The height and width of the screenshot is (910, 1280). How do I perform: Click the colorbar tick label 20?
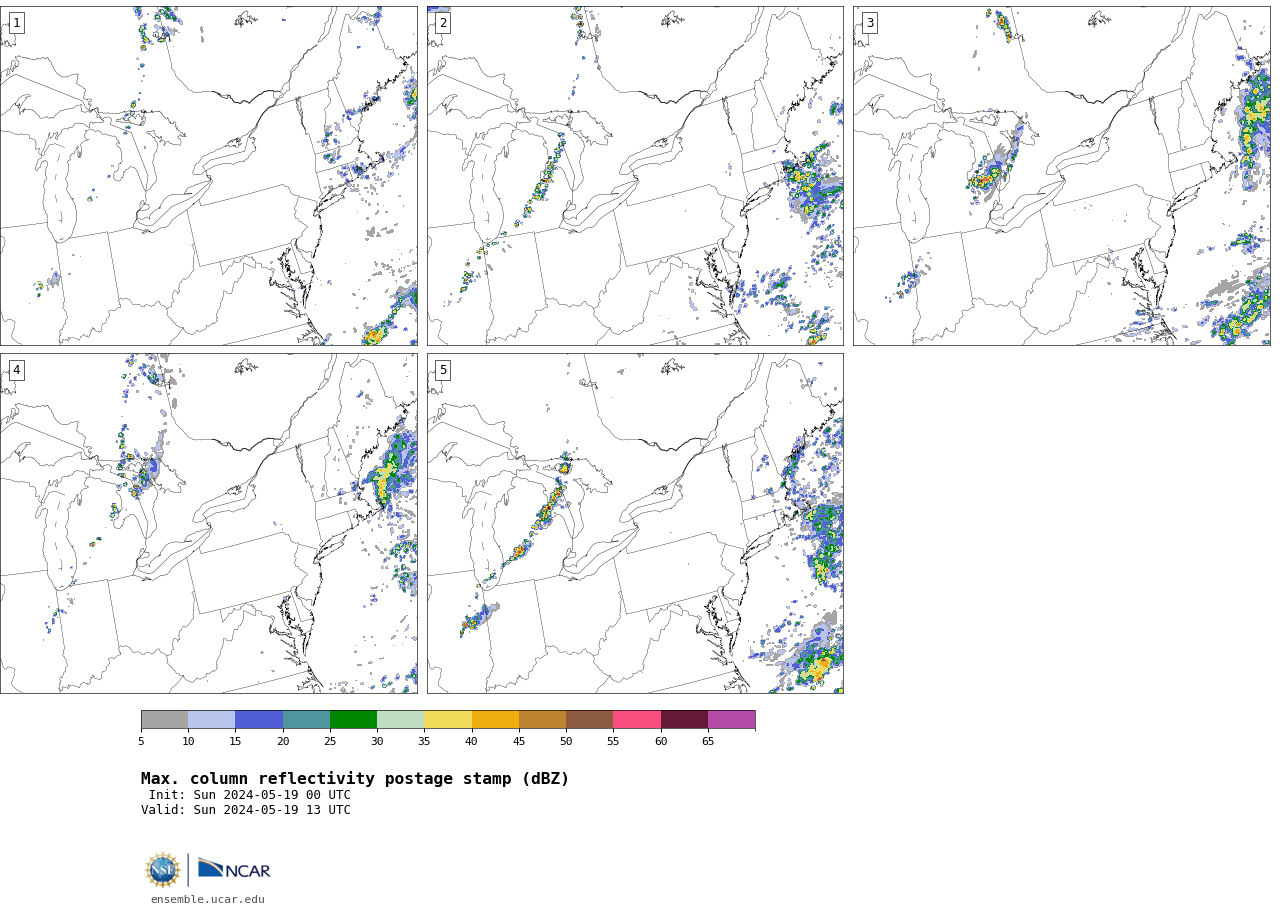[x=283, y=741]
